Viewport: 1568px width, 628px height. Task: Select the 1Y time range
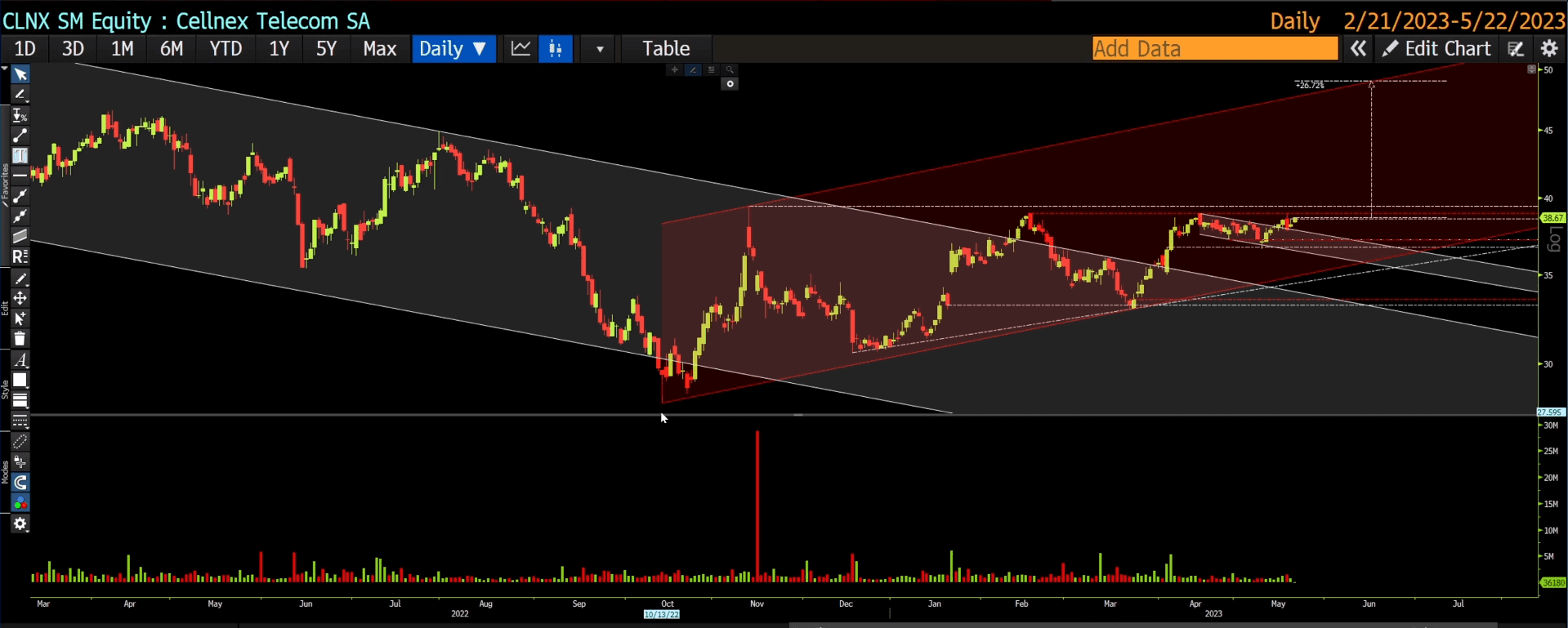(279, 49)
